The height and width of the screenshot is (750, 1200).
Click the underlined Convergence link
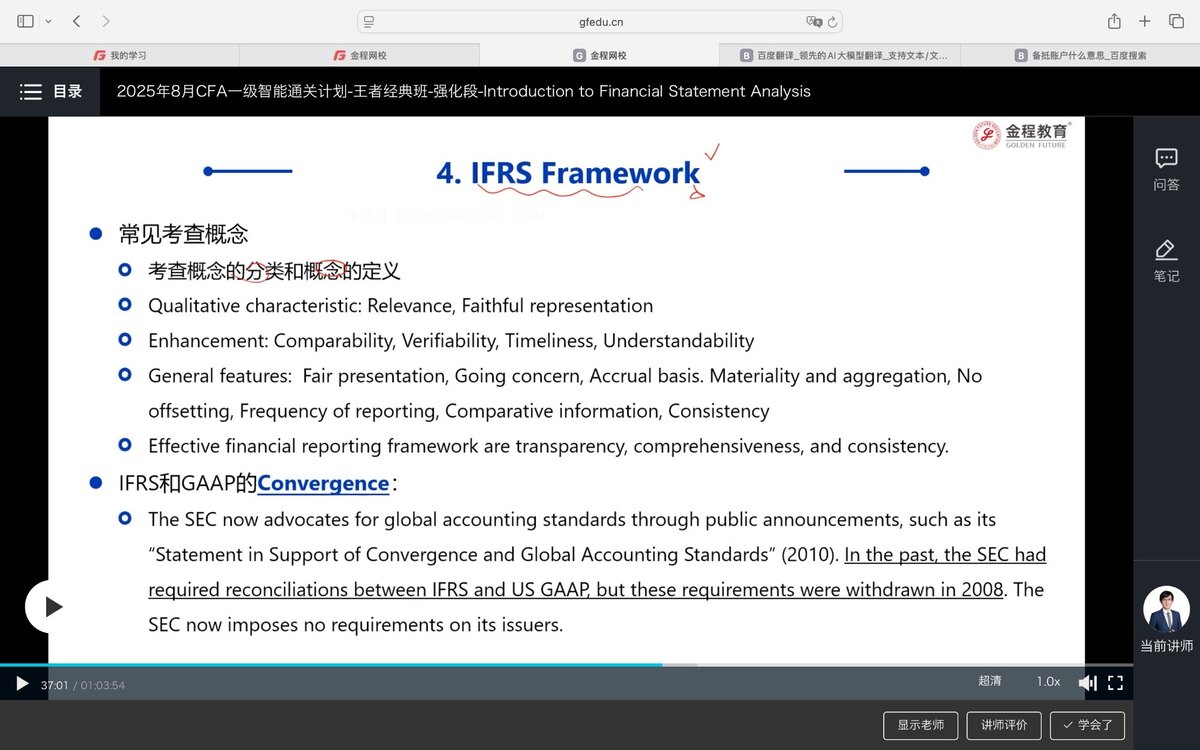coord(323,484)
